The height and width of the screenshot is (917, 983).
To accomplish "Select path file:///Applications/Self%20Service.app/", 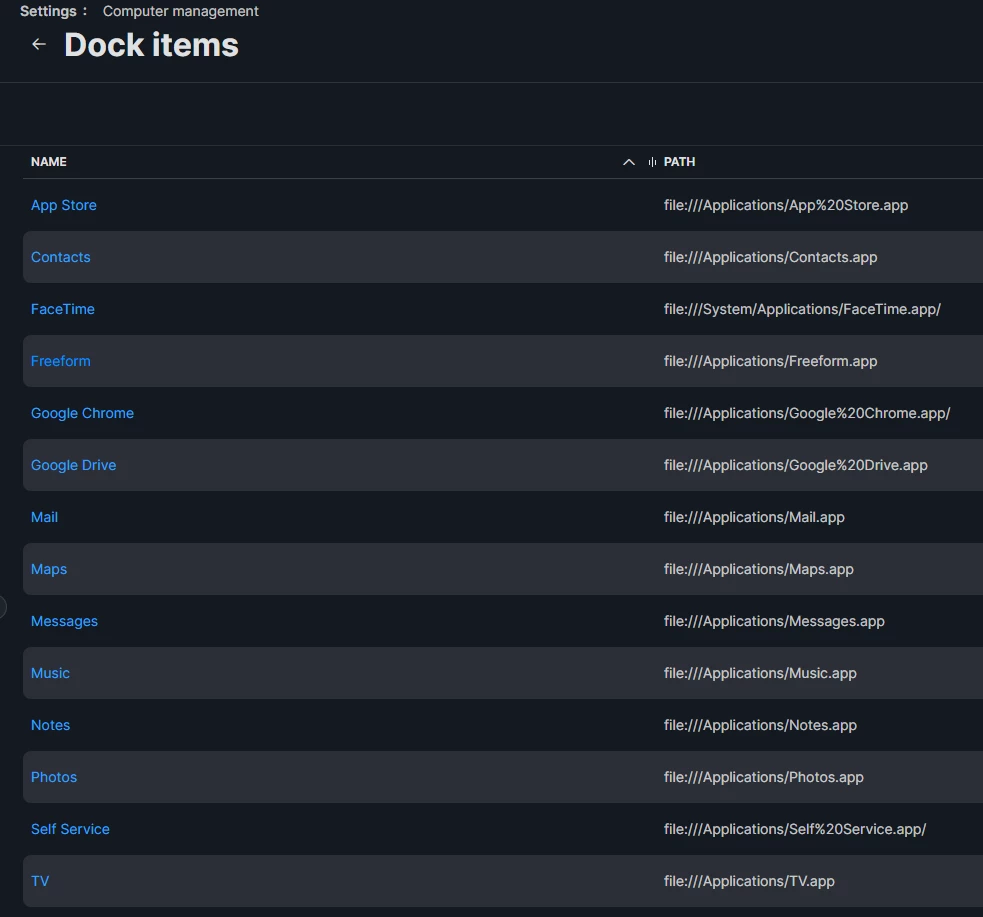I will [795, 829].
